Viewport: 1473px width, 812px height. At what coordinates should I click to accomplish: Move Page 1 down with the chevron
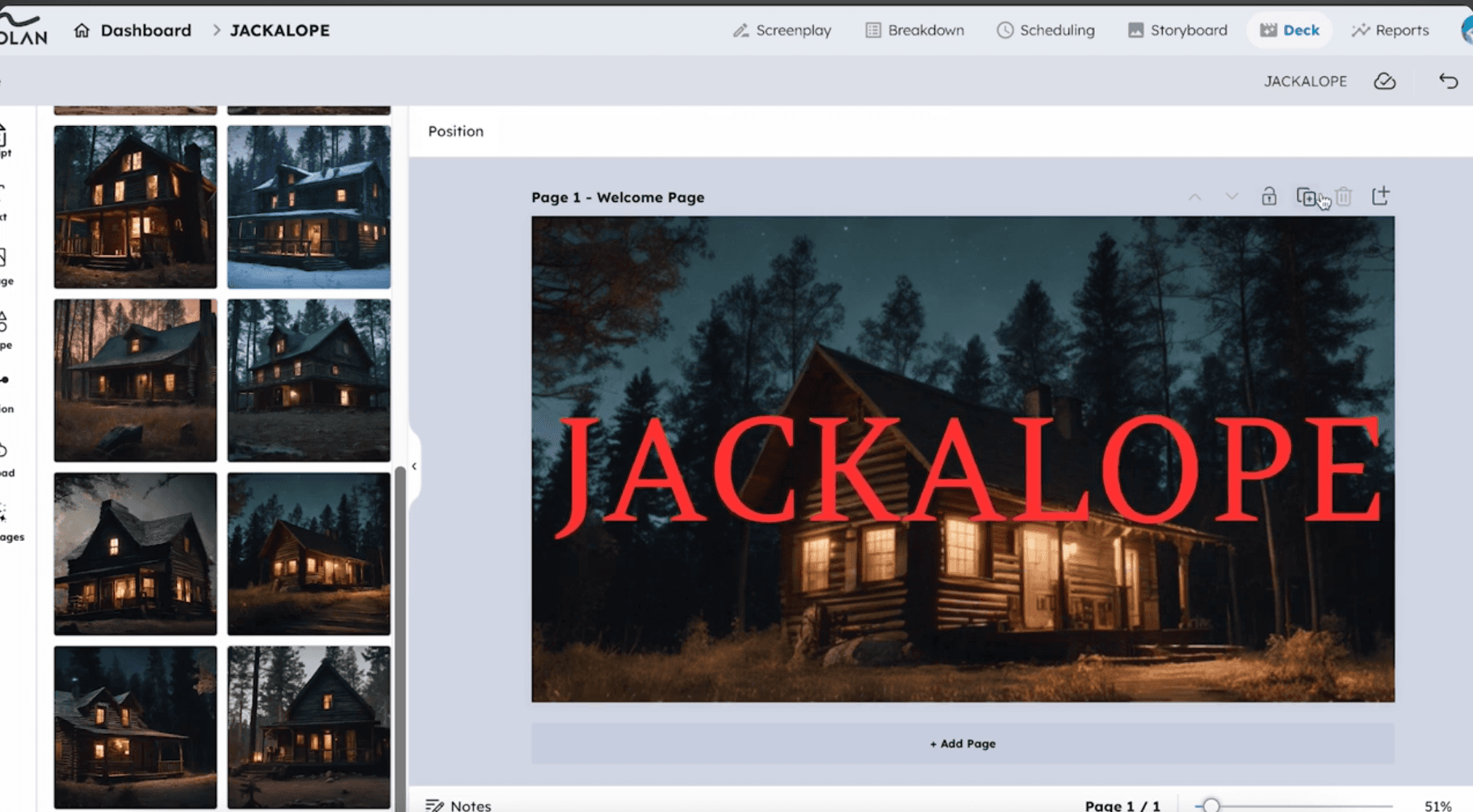coord(1231,196)
